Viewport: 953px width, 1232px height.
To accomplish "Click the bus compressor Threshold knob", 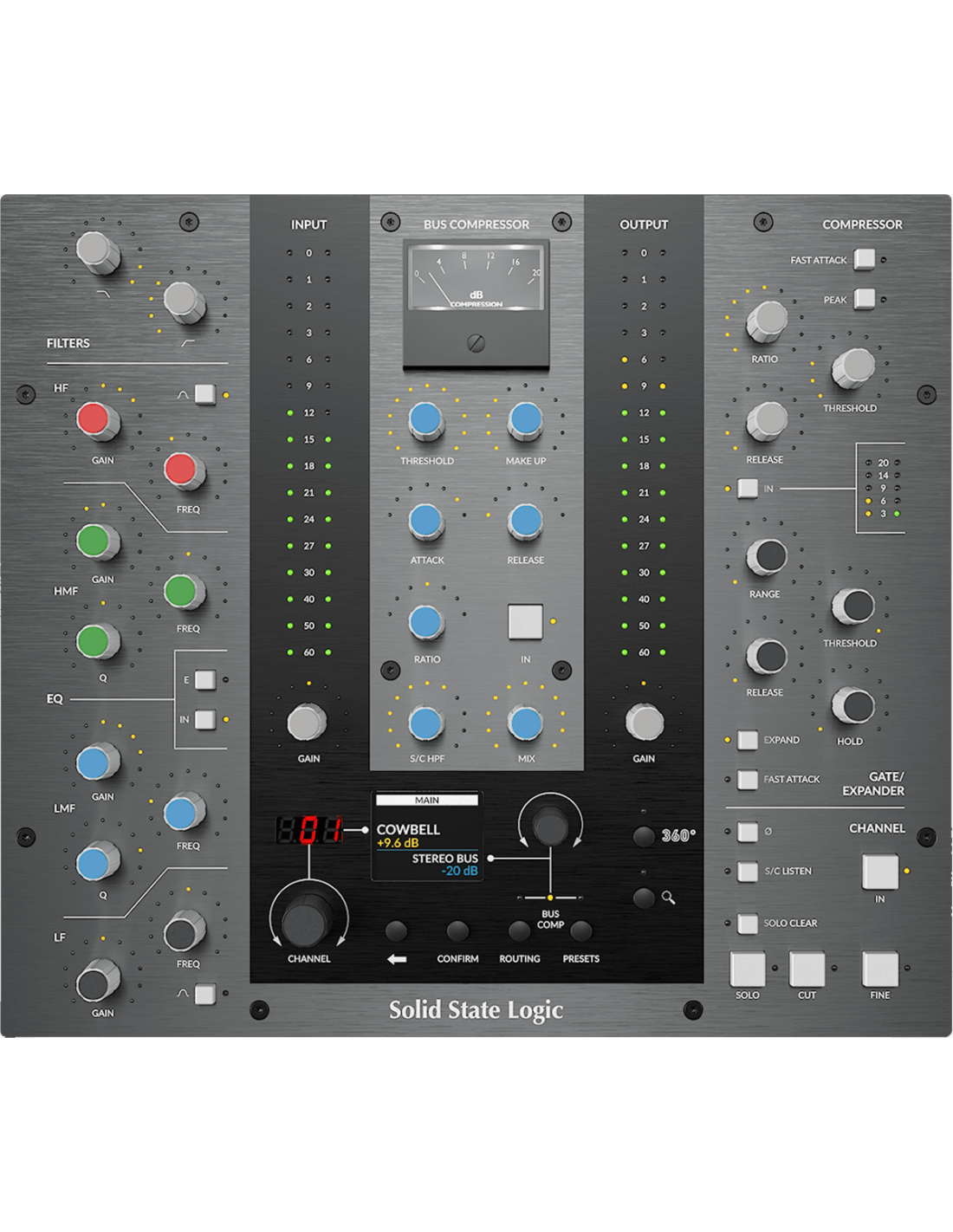I will [x=425, y=420].
